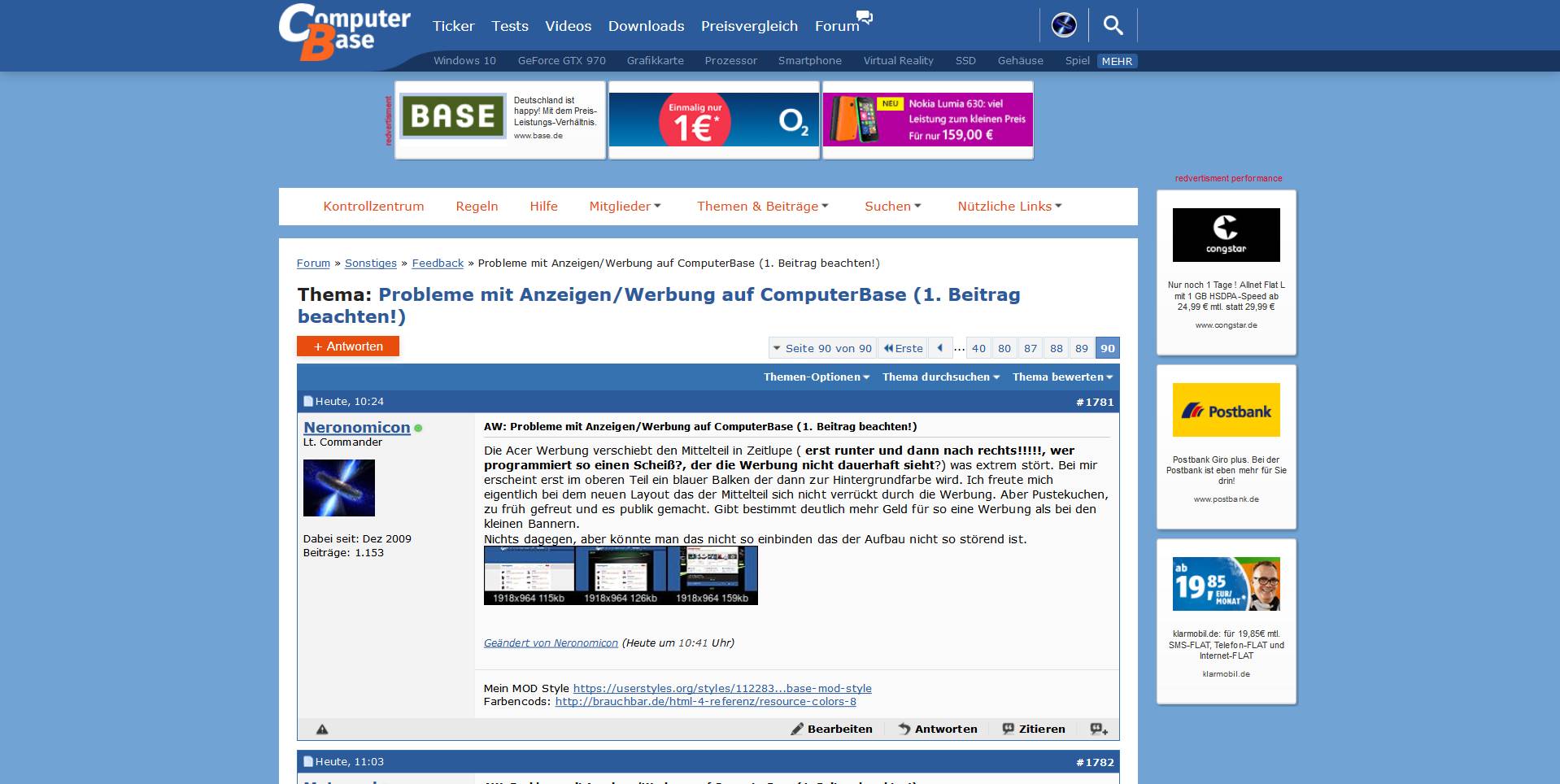Jump to first page via Erste button
Viewport: 1560px width, 784px height.
click(903, 348)
